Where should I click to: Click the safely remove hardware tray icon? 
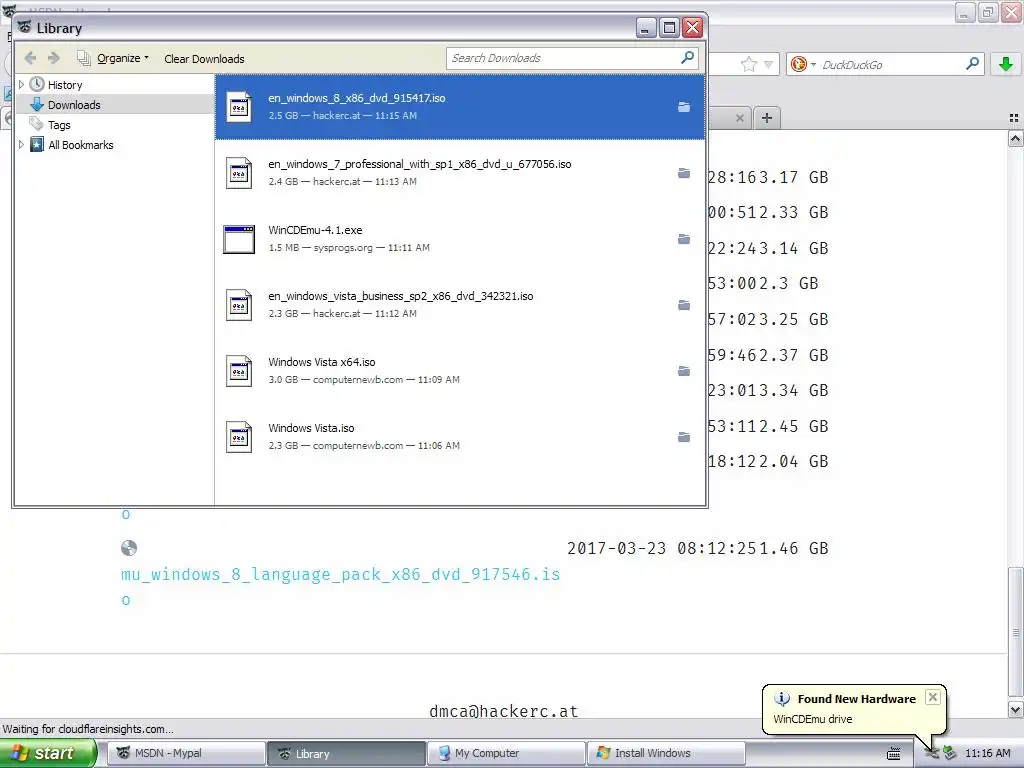950,754
